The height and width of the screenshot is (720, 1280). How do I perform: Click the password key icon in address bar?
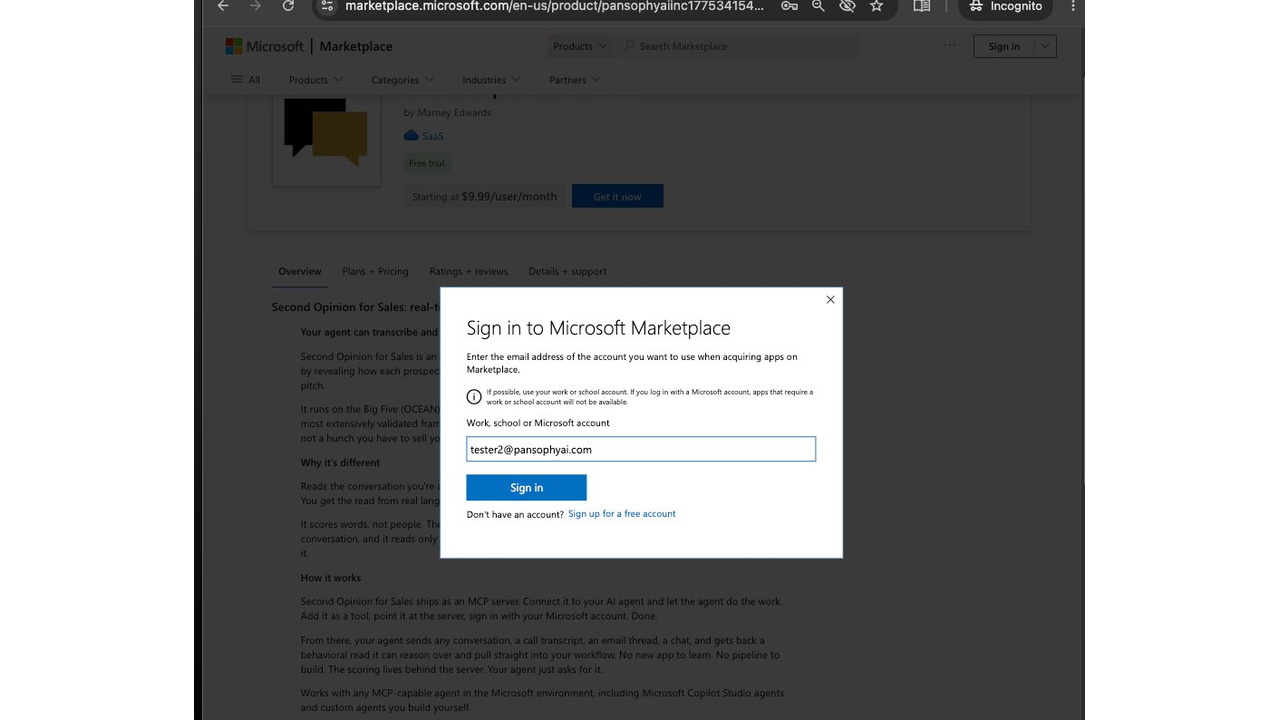coord(789,6)
